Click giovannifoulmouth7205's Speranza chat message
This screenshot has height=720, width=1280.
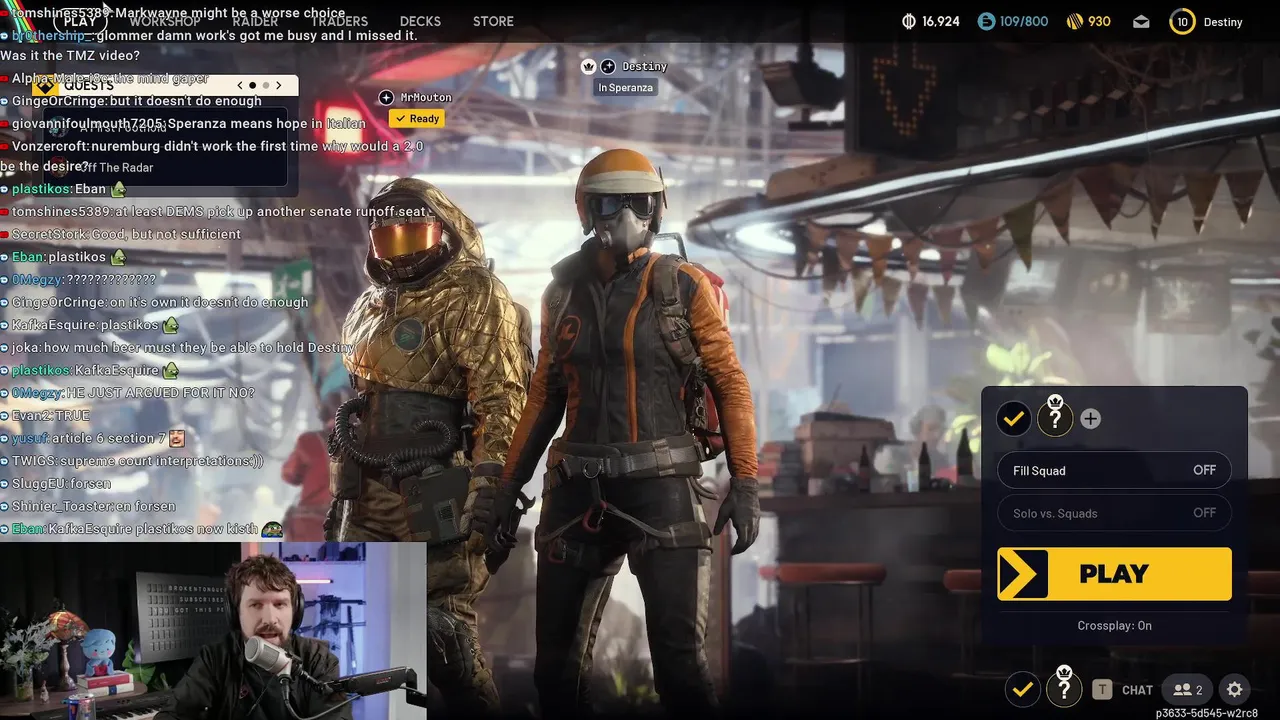click(188, 123)
